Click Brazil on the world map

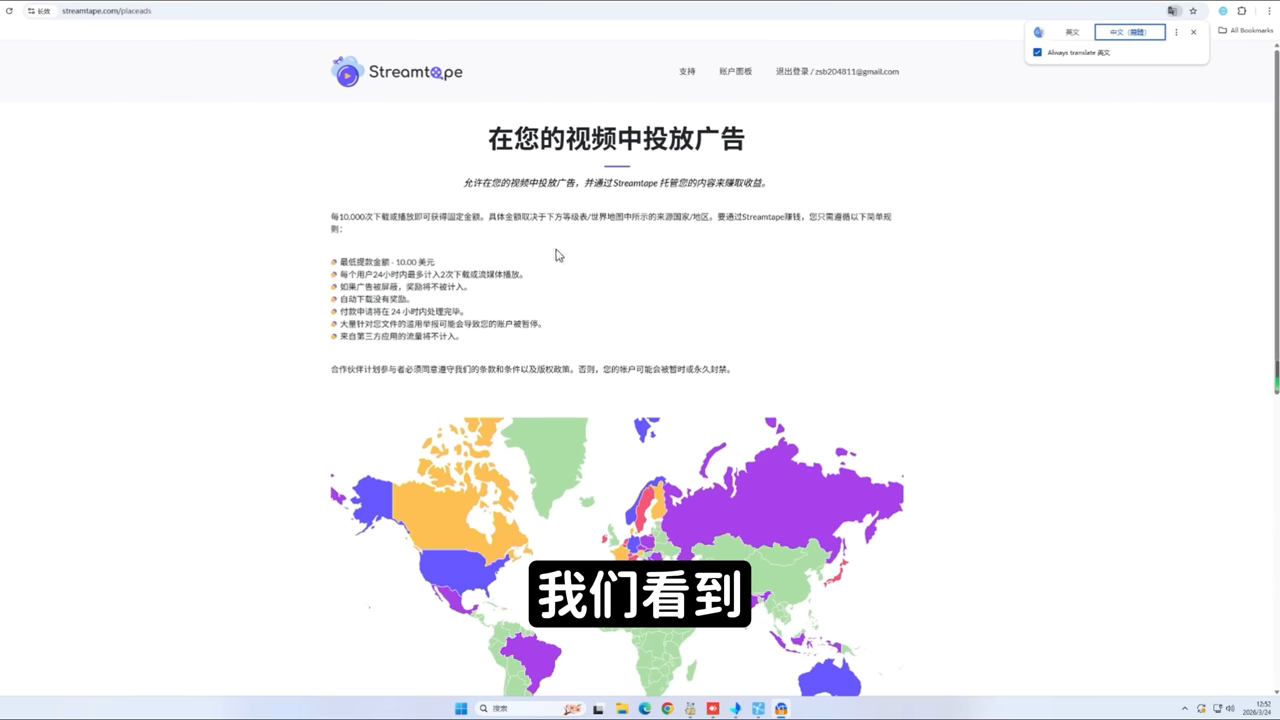(530, 660)
